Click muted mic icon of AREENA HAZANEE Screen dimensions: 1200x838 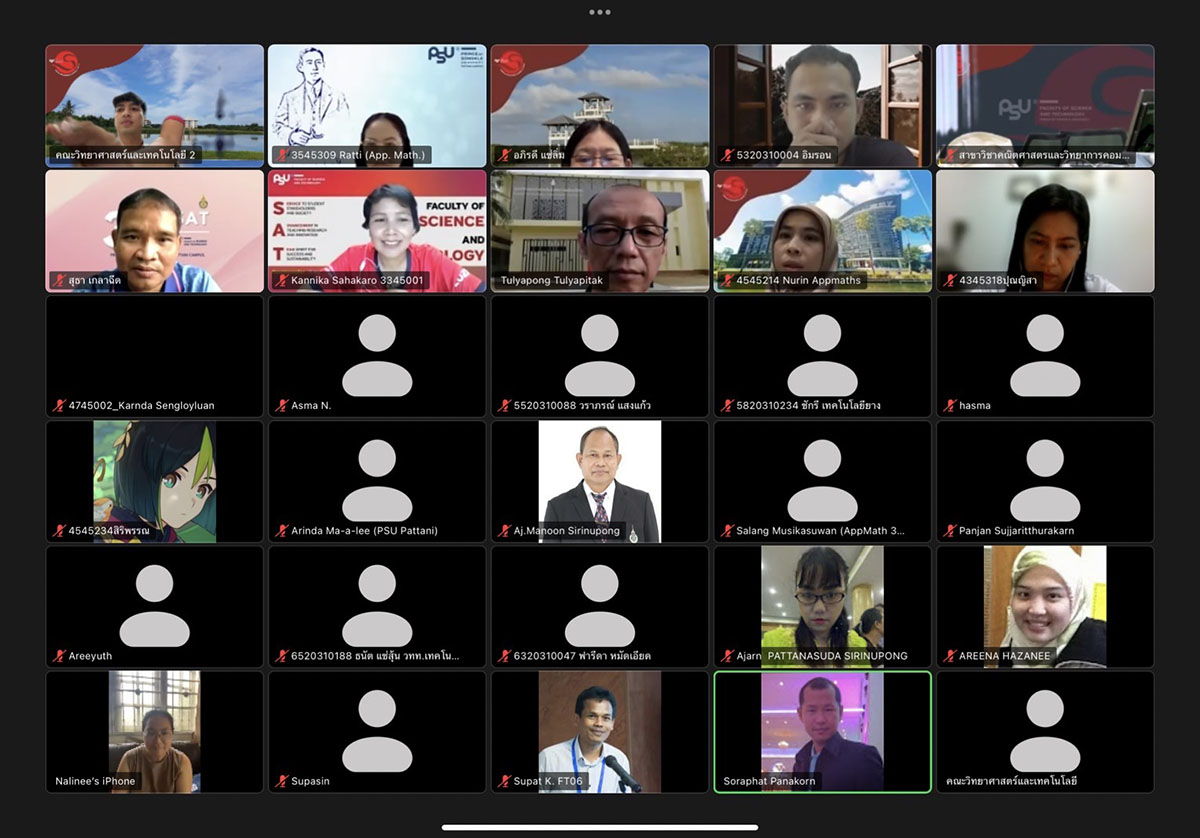point(950,656)
